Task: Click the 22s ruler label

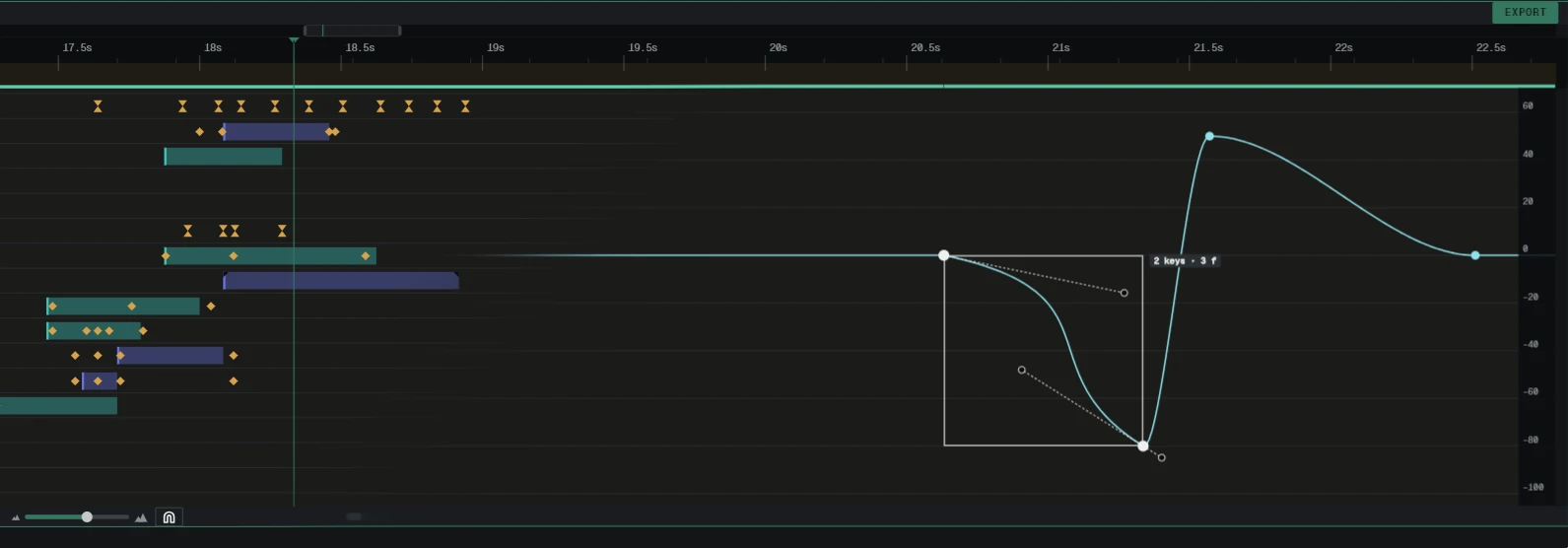Action: [1343, 47]
